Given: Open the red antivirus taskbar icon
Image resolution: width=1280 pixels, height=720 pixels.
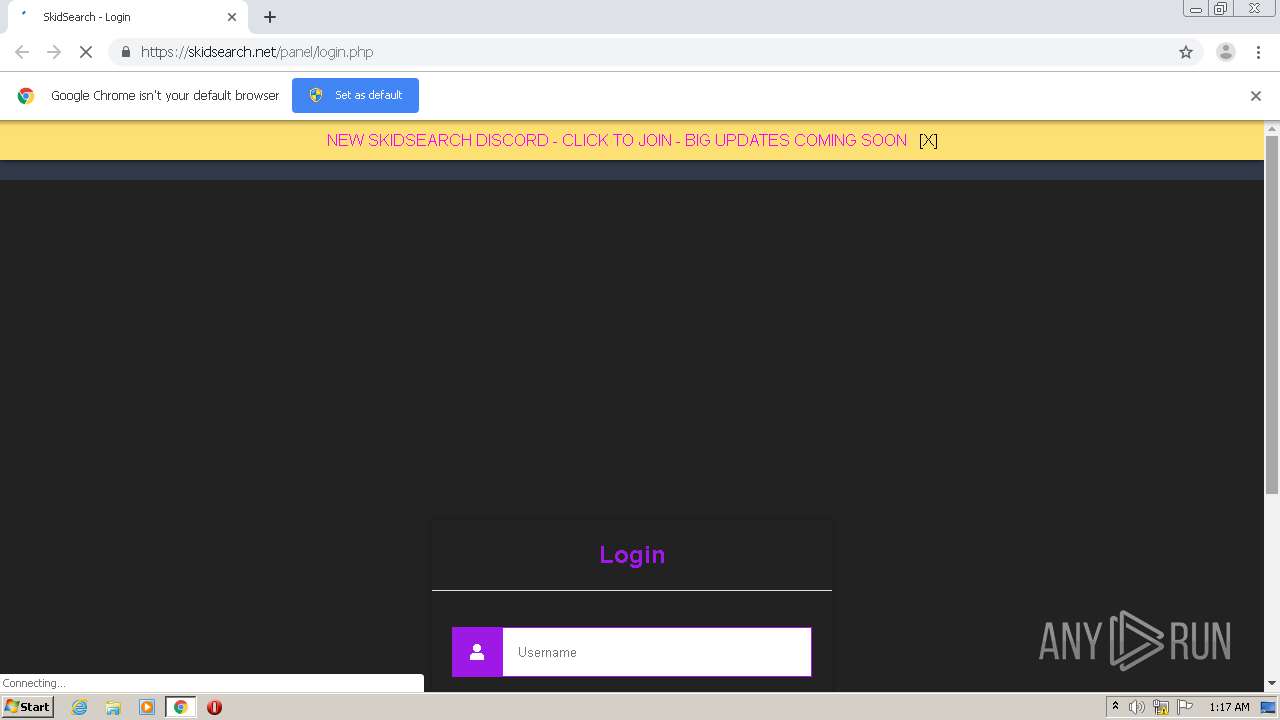Looking at the screenshot, I should [214, 707].
